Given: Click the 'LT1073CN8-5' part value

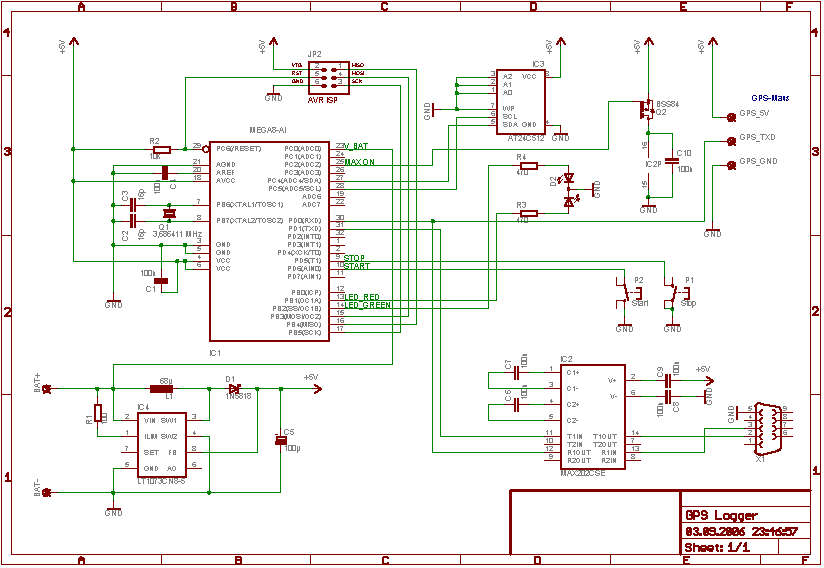Looking at the screenshot, I should [161, 481].
